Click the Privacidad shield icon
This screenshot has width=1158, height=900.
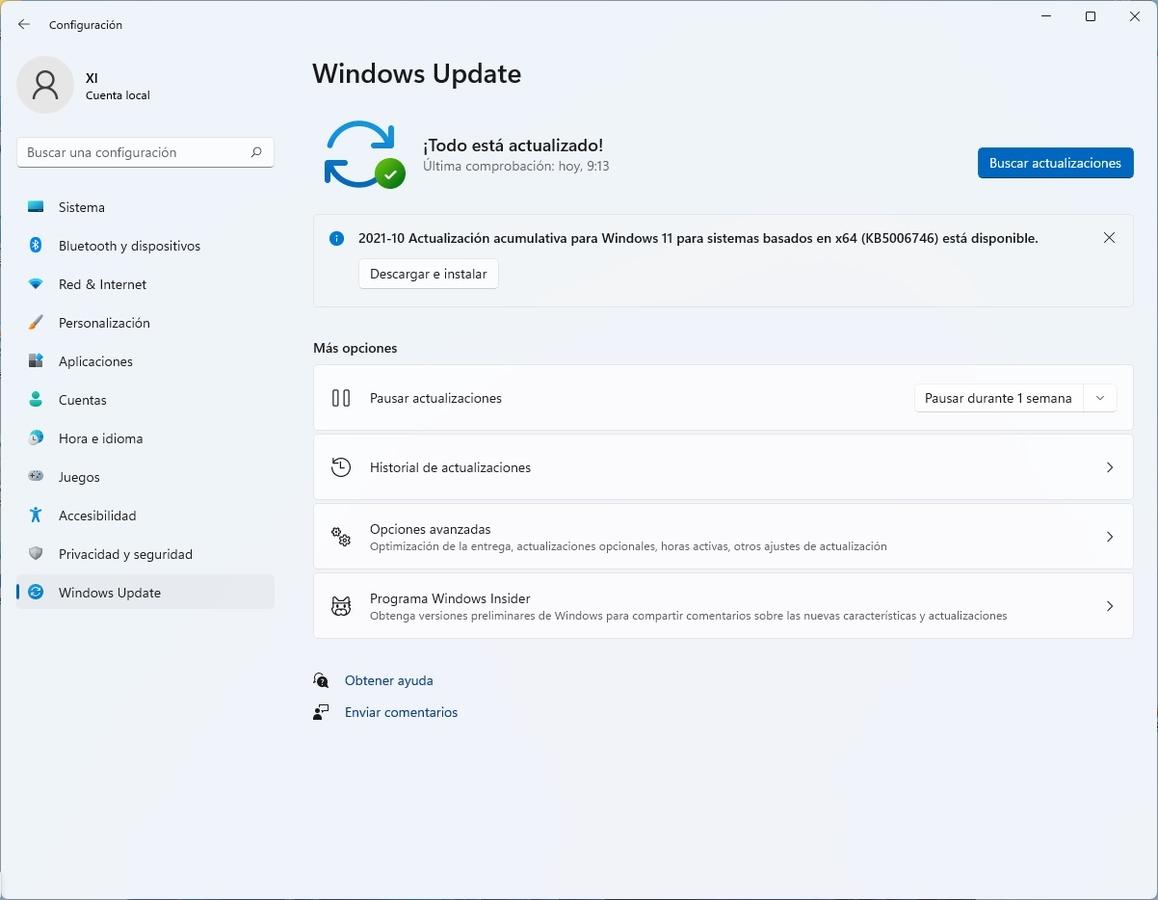pyautogui.click(x=35, y=553)
